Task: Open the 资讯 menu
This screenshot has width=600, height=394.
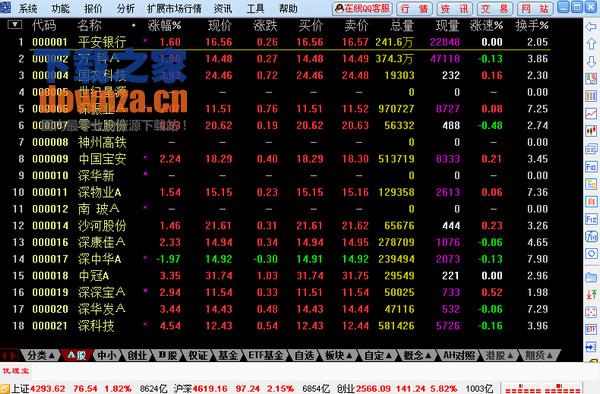Action: tap(223, 8)
